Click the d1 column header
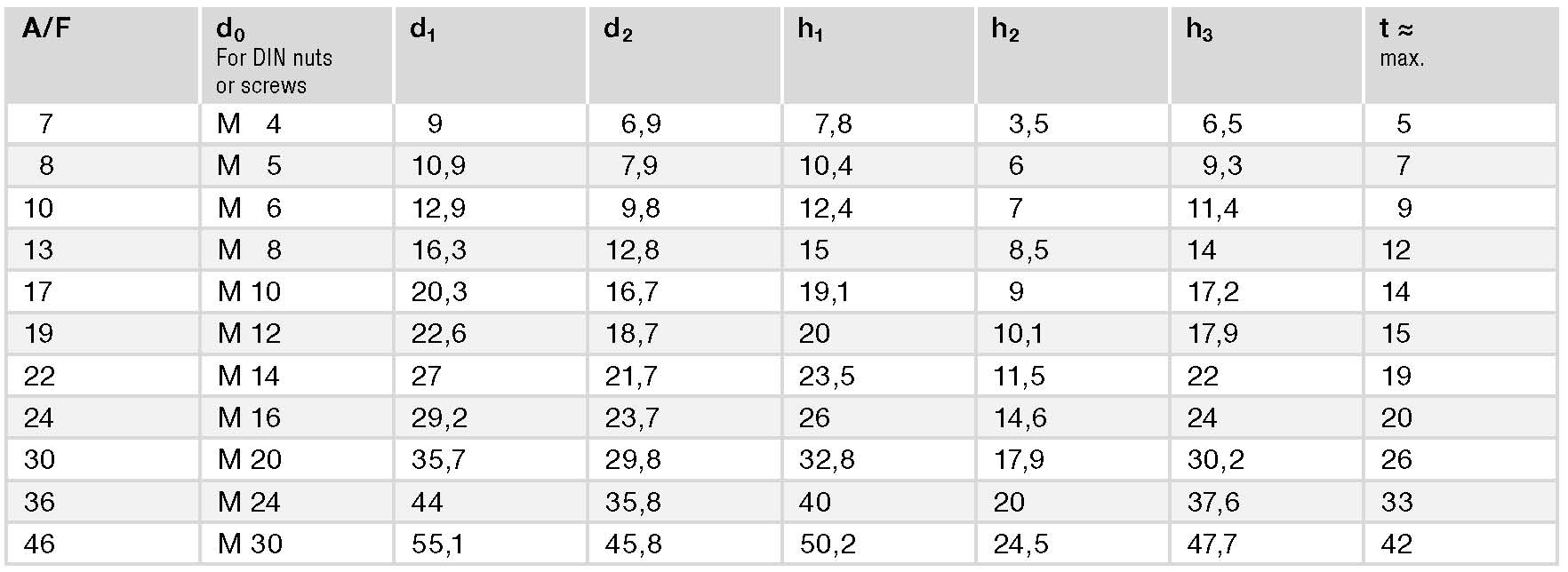The image size is (1568, 572). [423, 29]
